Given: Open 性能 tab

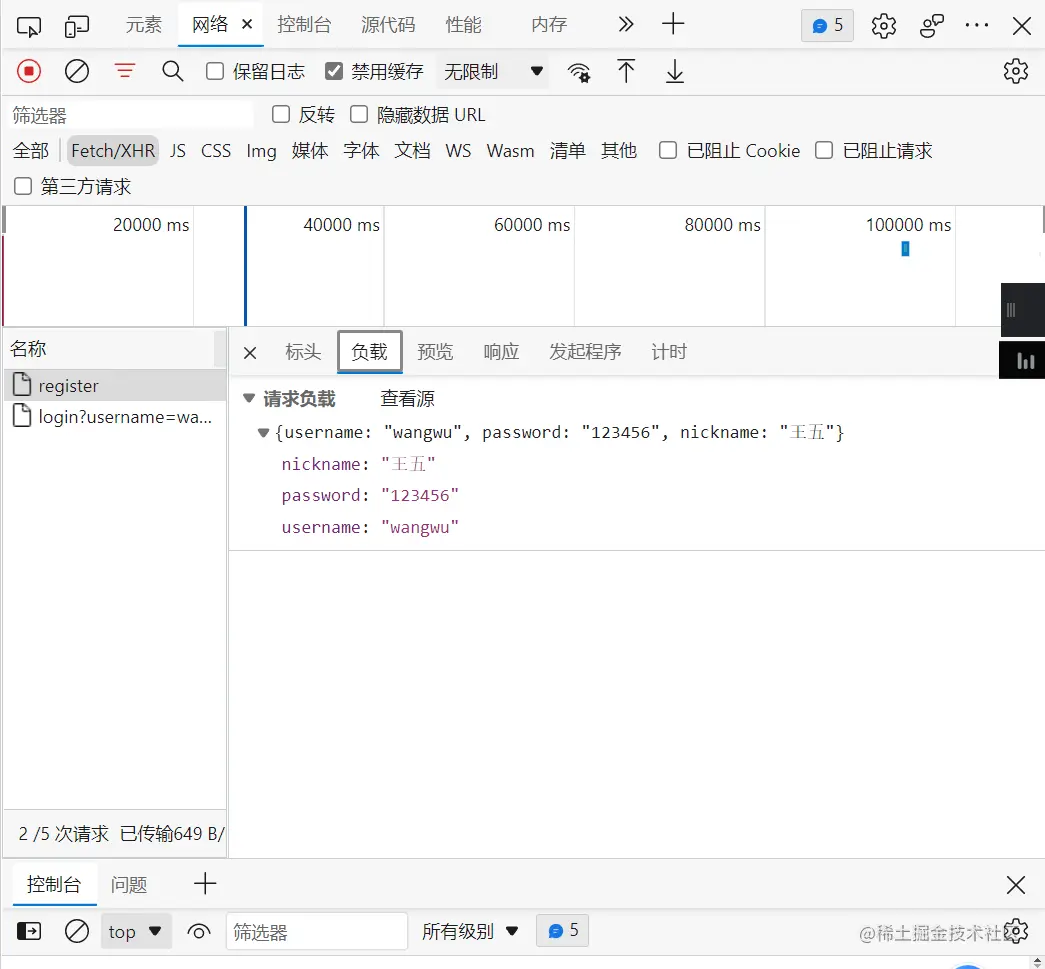Looking at the screenshot, I should (463, 25).
